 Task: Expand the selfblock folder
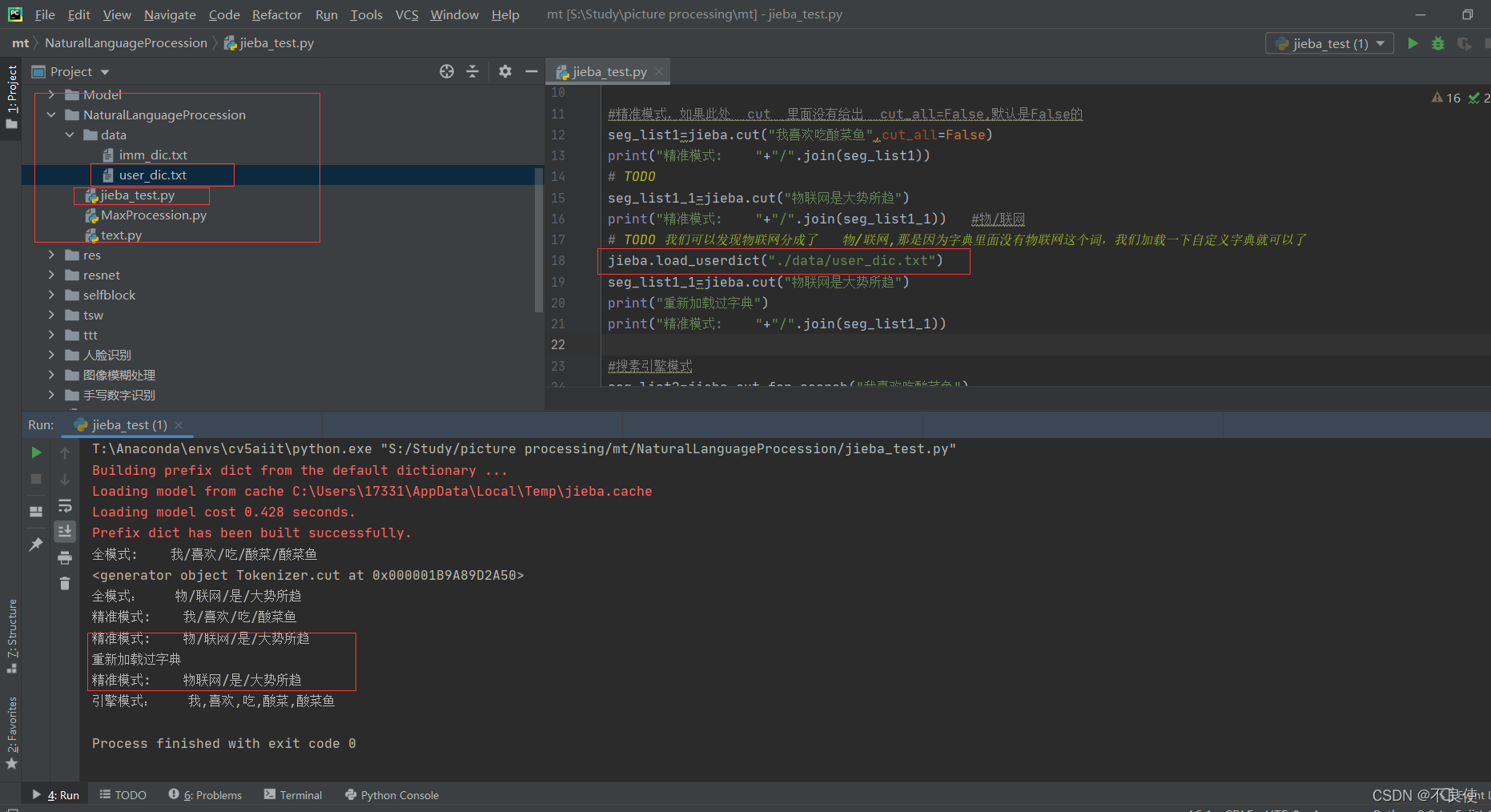pyautogui.click(x=51, y=295)
